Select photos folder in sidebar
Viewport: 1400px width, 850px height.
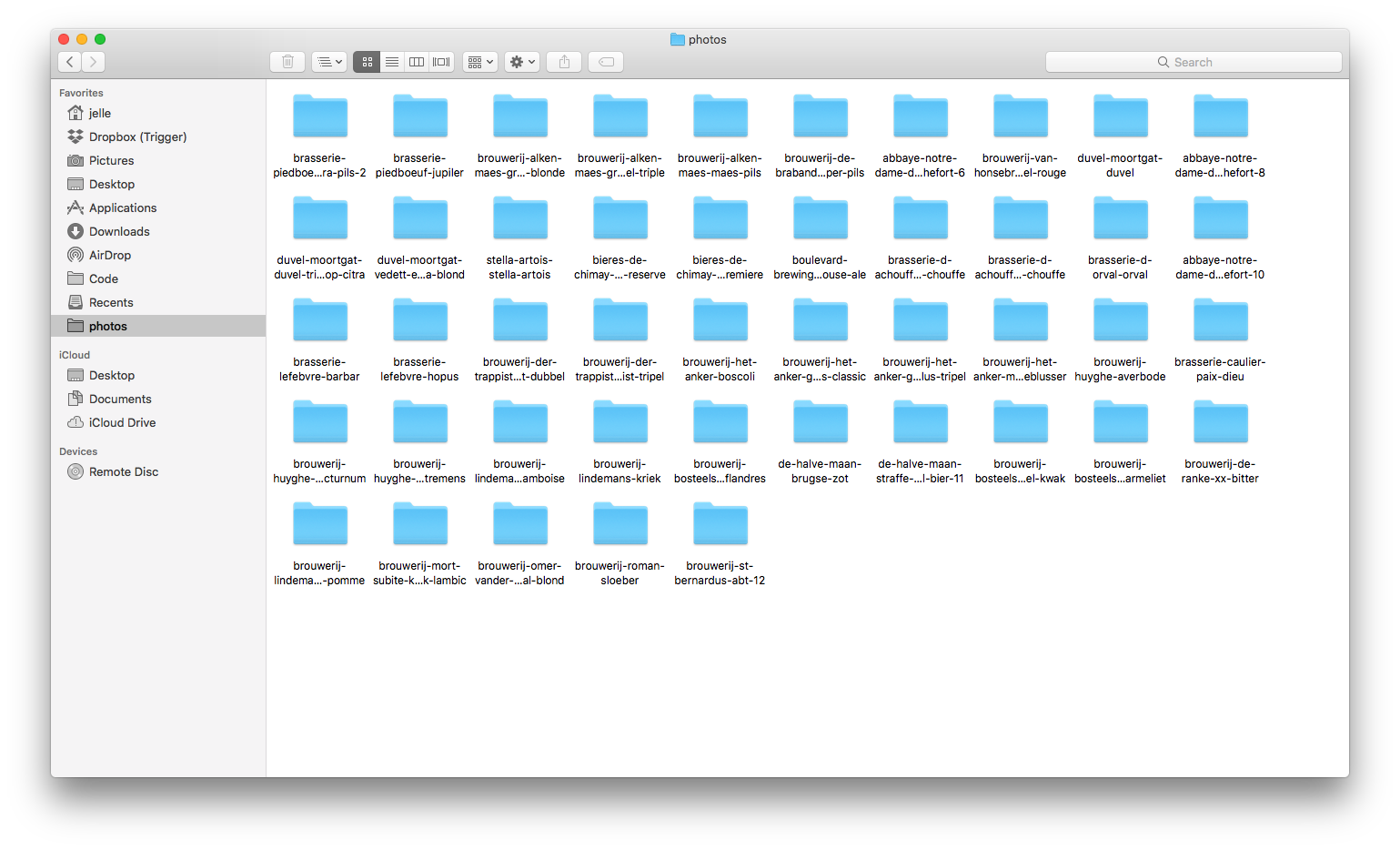pos(158,326)
